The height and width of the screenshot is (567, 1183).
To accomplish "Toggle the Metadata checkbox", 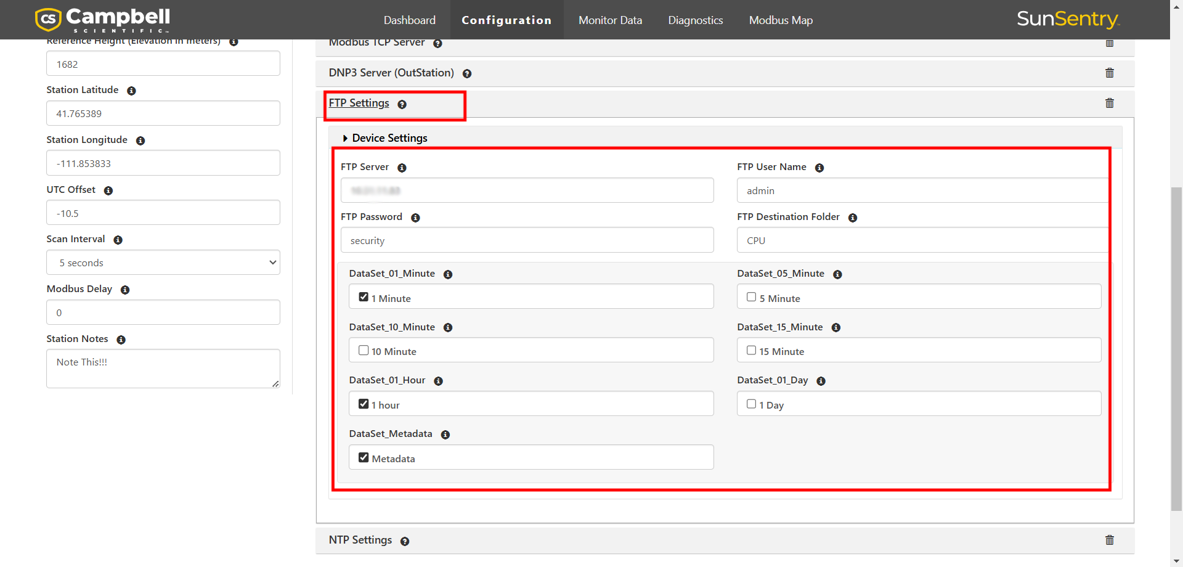I will tap(363, 457).
